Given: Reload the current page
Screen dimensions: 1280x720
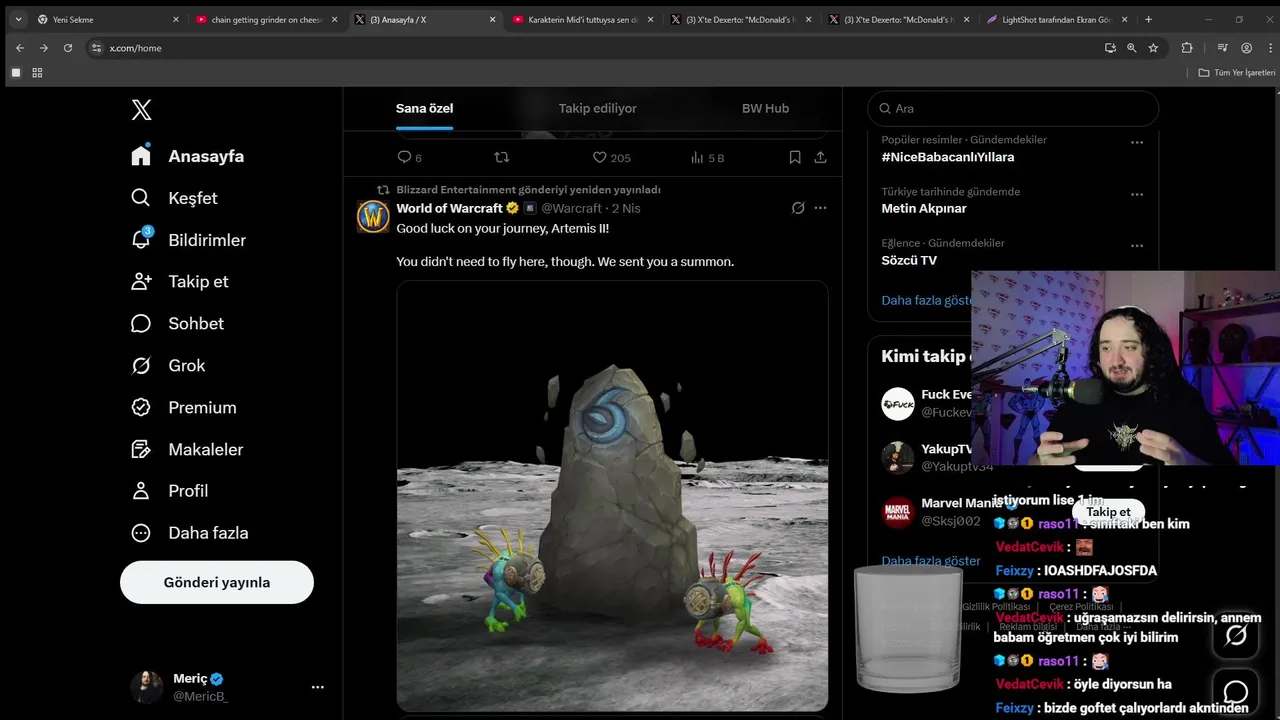Looking at the screenshot, I should pyautogui.click(x=68, y=48).
